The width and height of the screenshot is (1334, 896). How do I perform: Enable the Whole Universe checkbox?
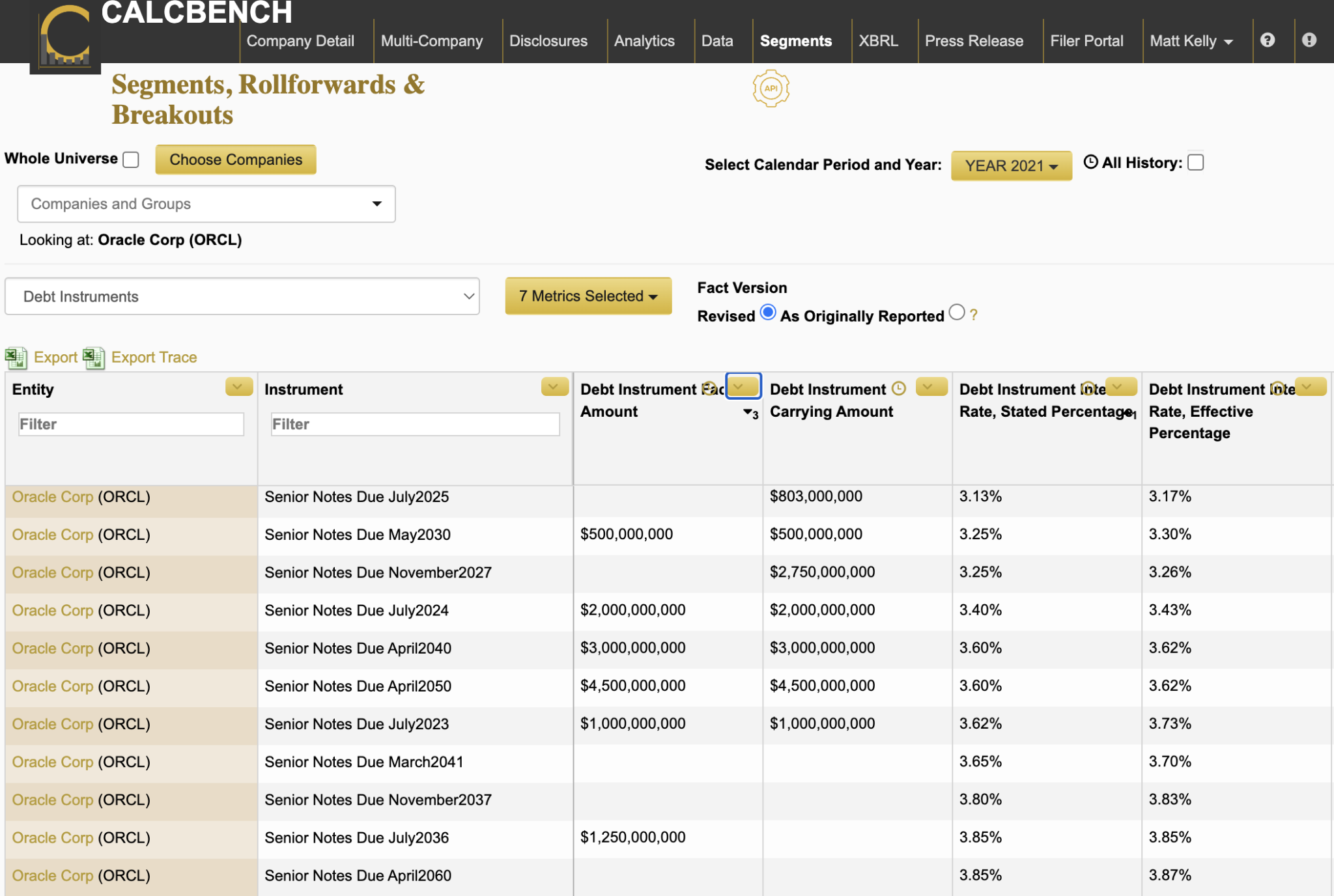131,160
